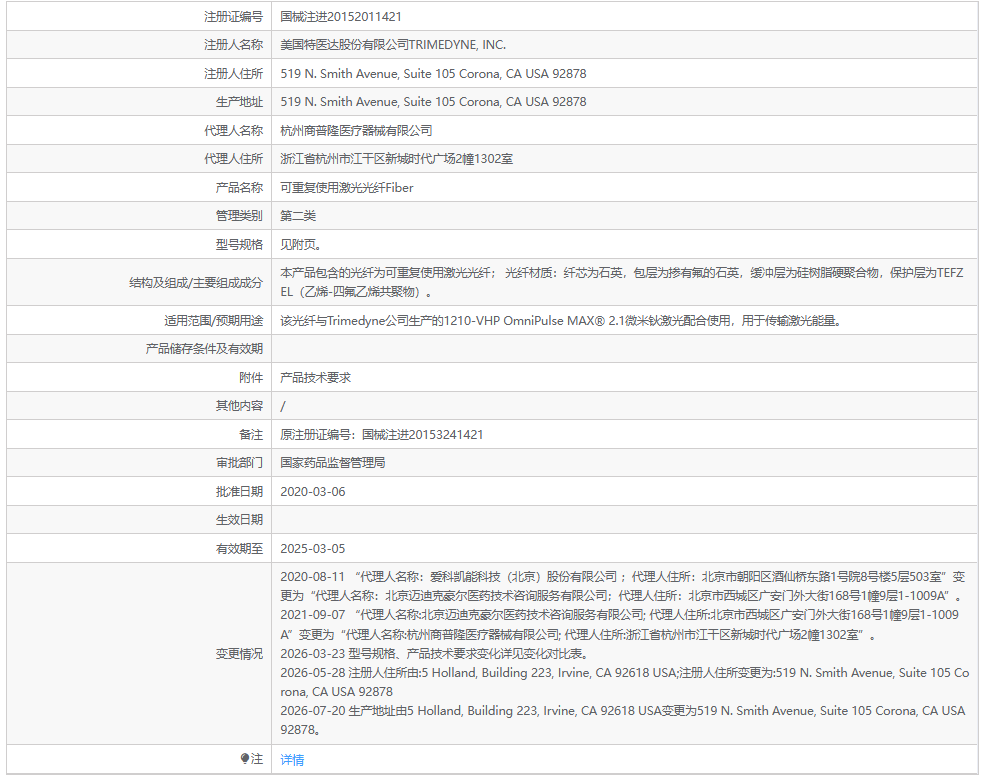Click the 其他内容 label
The width and height of the screenshot is (981, 779).
pos(240,406)
